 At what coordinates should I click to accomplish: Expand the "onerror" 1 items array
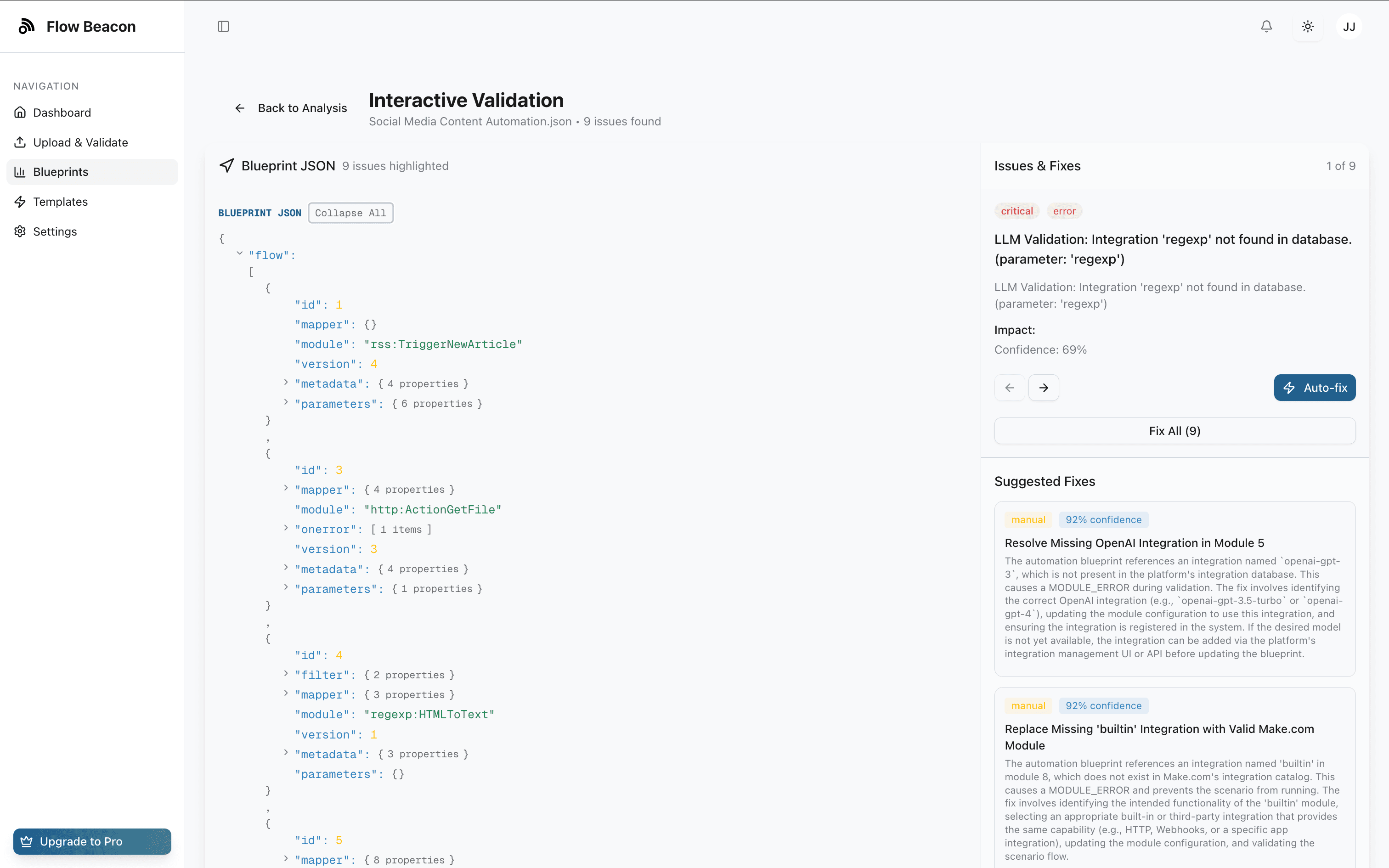click(x=286, y=528)
